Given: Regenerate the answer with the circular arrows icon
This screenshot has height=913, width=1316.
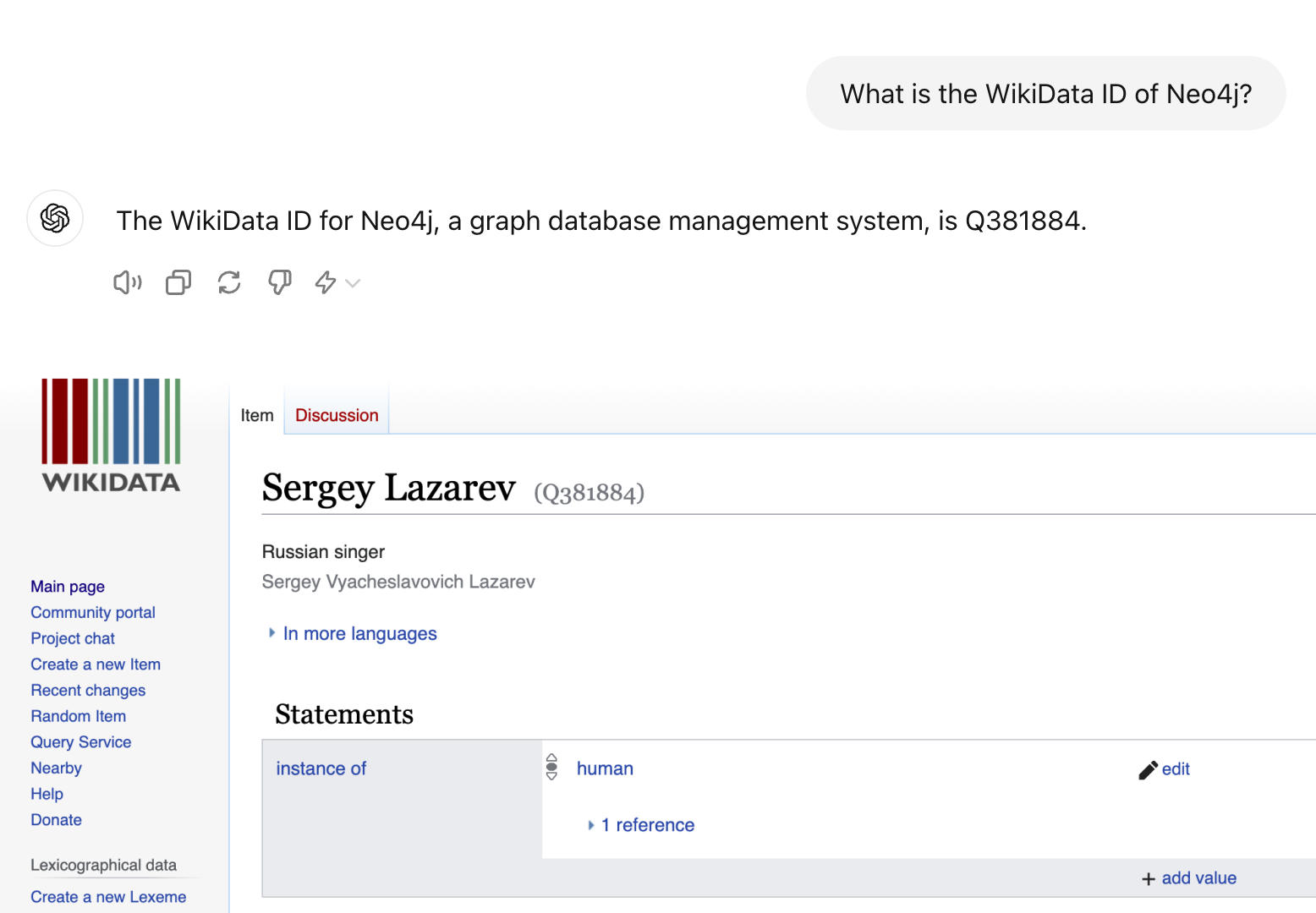Looking at the screenshot, I should pyautogui.click(x=229, y=282).
